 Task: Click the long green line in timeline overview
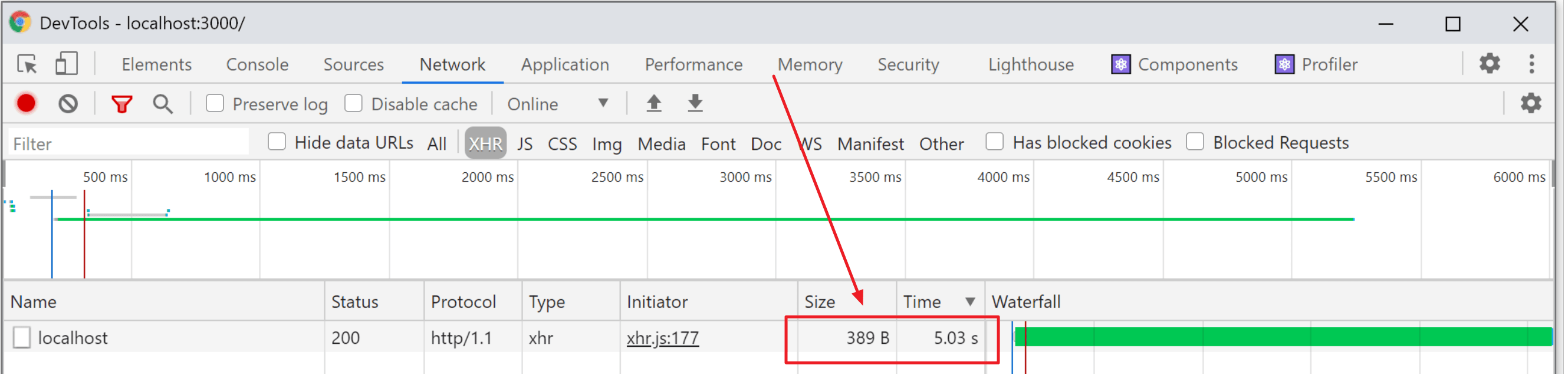(704, 219)
